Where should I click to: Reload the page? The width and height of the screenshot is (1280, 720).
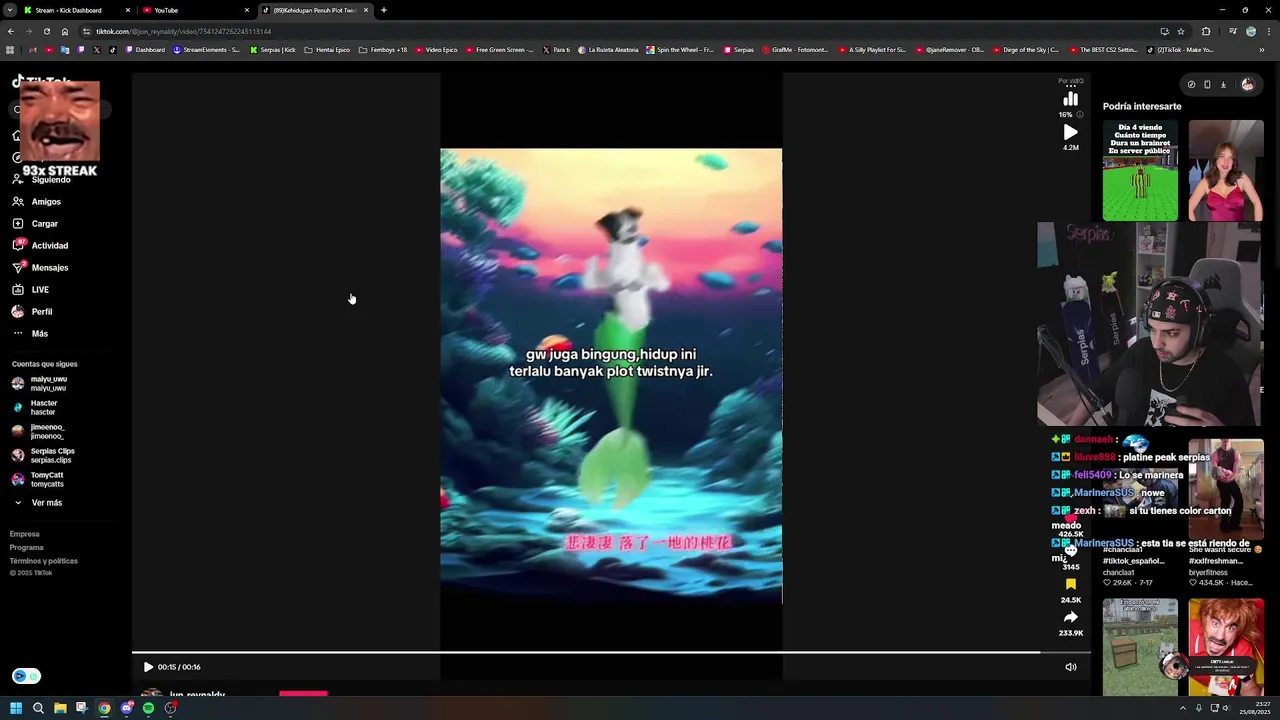point(46,31)
